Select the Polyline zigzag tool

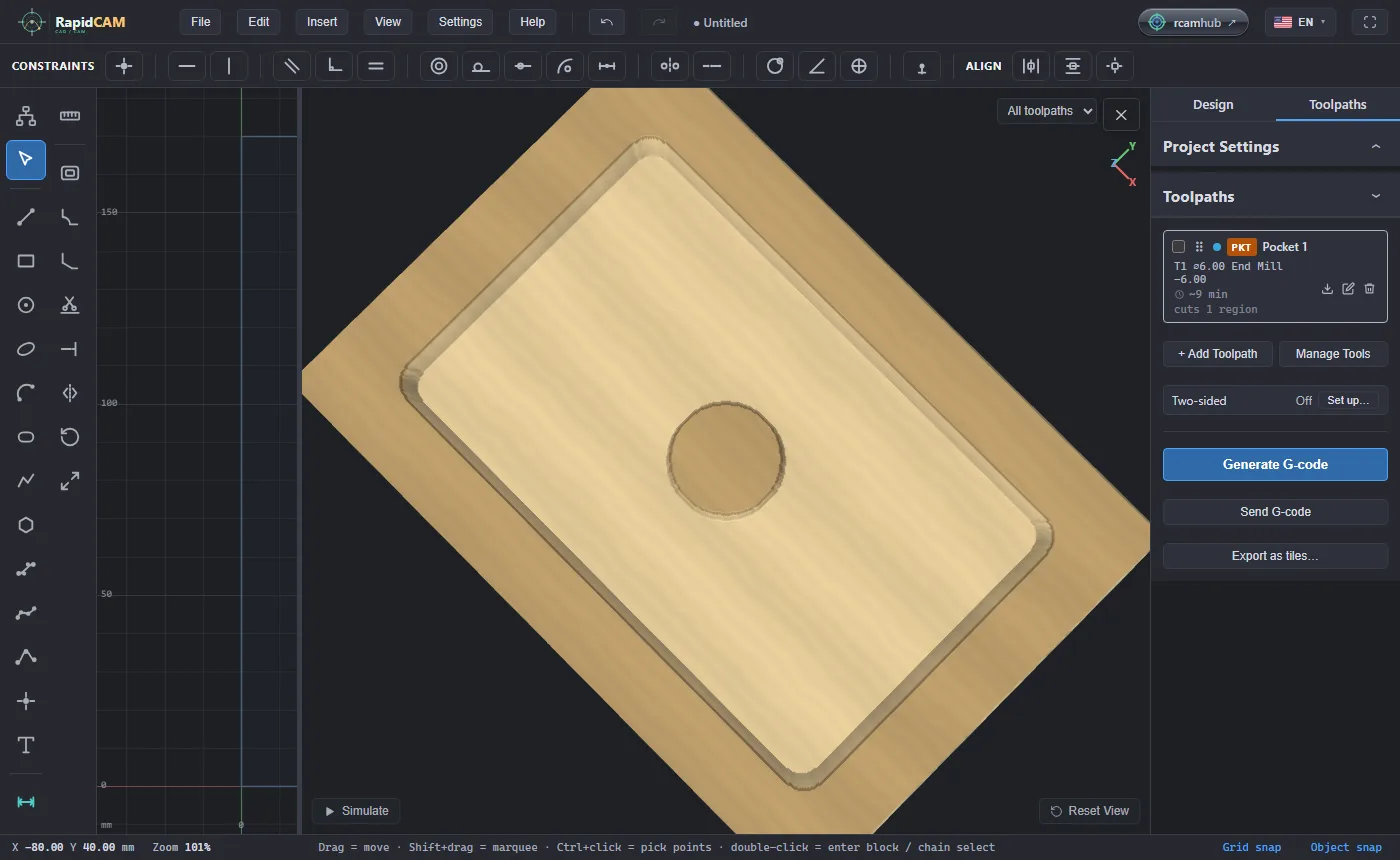[x=26, y=481]
